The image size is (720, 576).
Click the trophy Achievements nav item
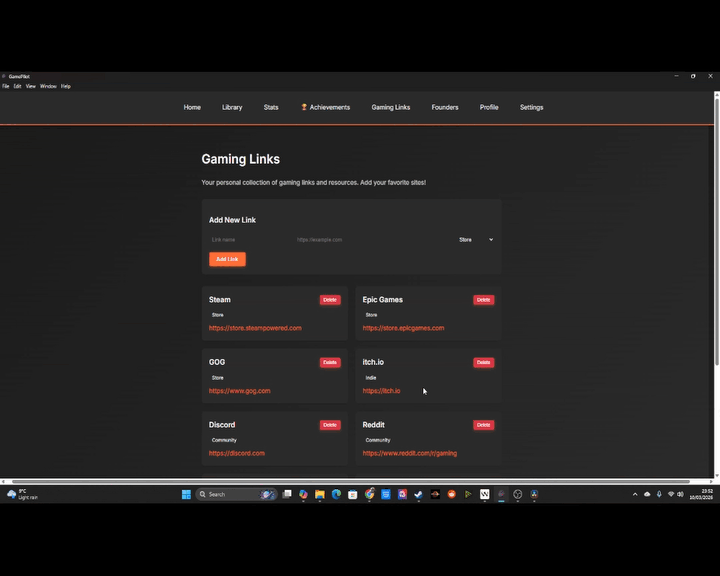(x=325, y=107)
